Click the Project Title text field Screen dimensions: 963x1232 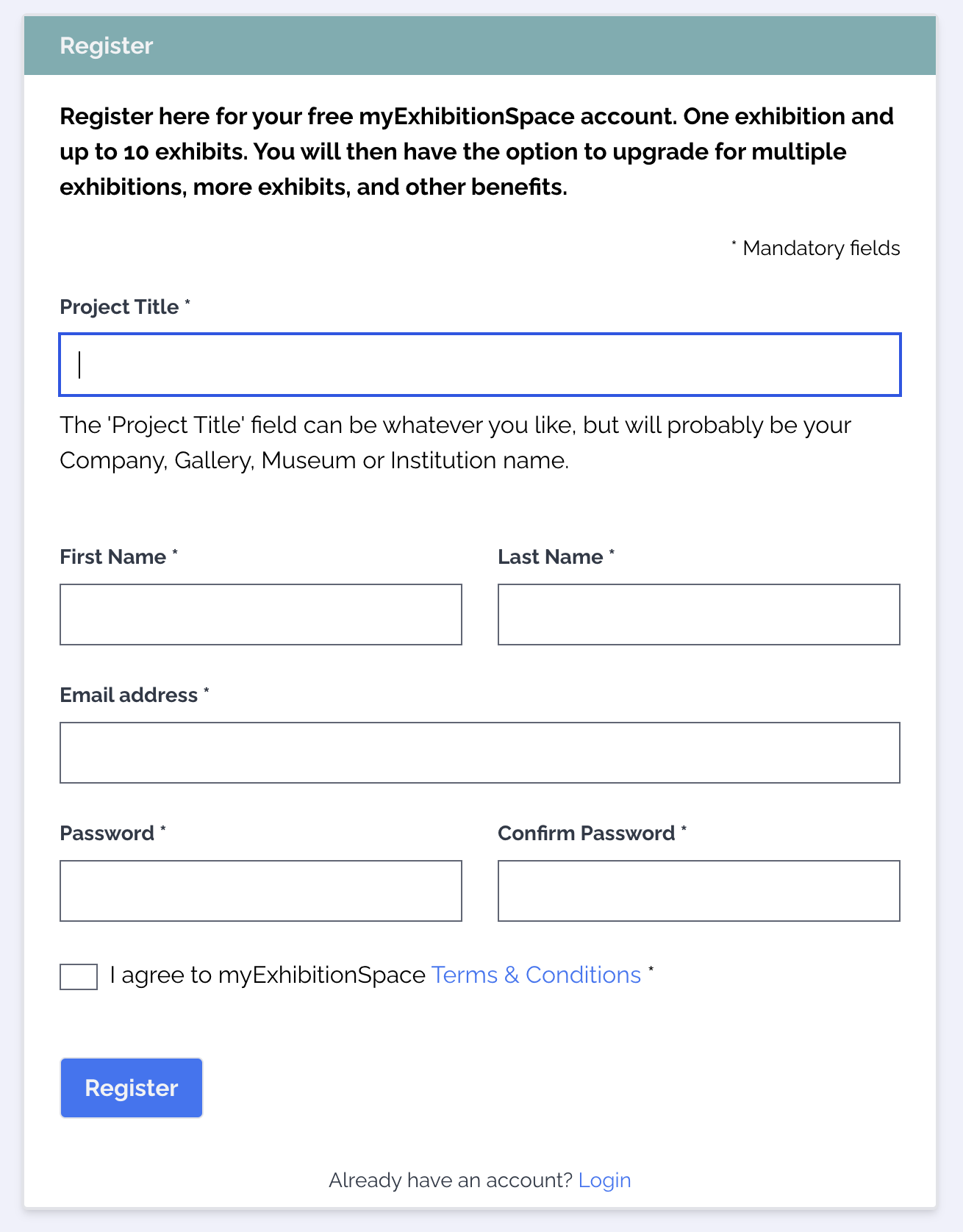479,365
